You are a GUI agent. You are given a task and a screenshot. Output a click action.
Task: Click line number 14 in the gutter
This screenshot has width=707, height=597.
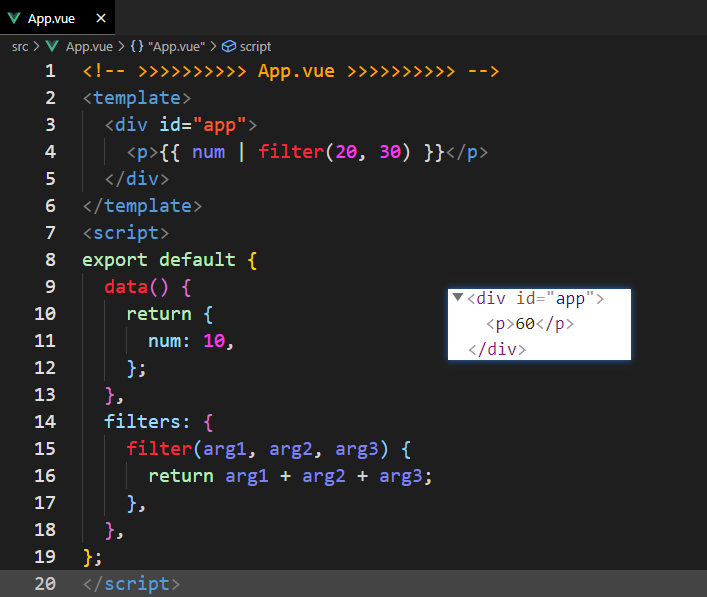(45, 422)
